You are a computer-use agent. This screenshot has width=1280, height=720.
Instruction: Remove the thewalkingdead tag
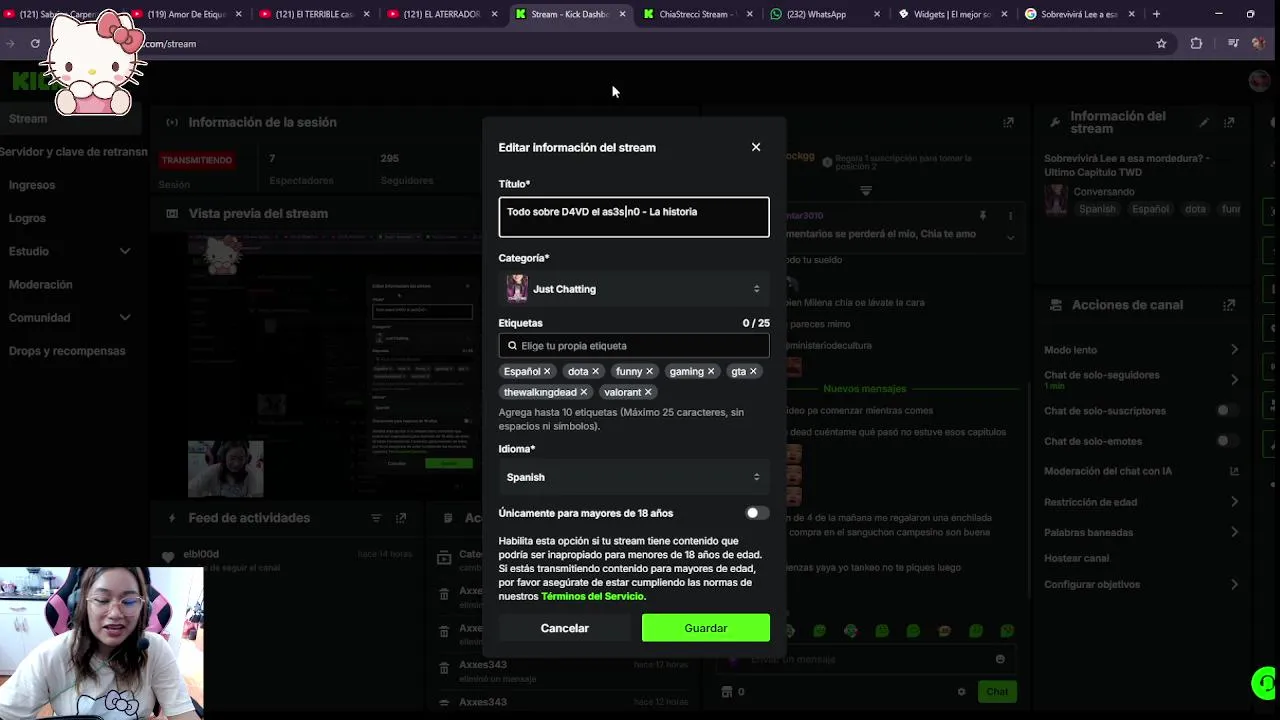(x=584, y=392)
